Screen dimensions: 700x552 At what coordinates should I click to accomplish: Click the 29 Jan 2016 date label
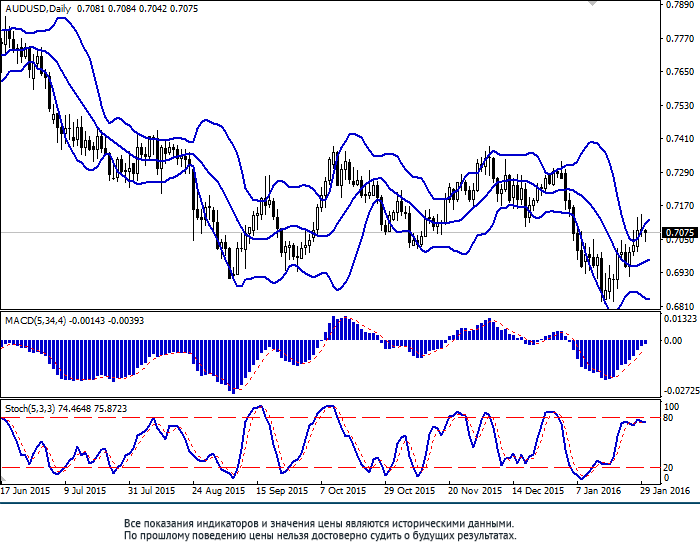[665, 490]
